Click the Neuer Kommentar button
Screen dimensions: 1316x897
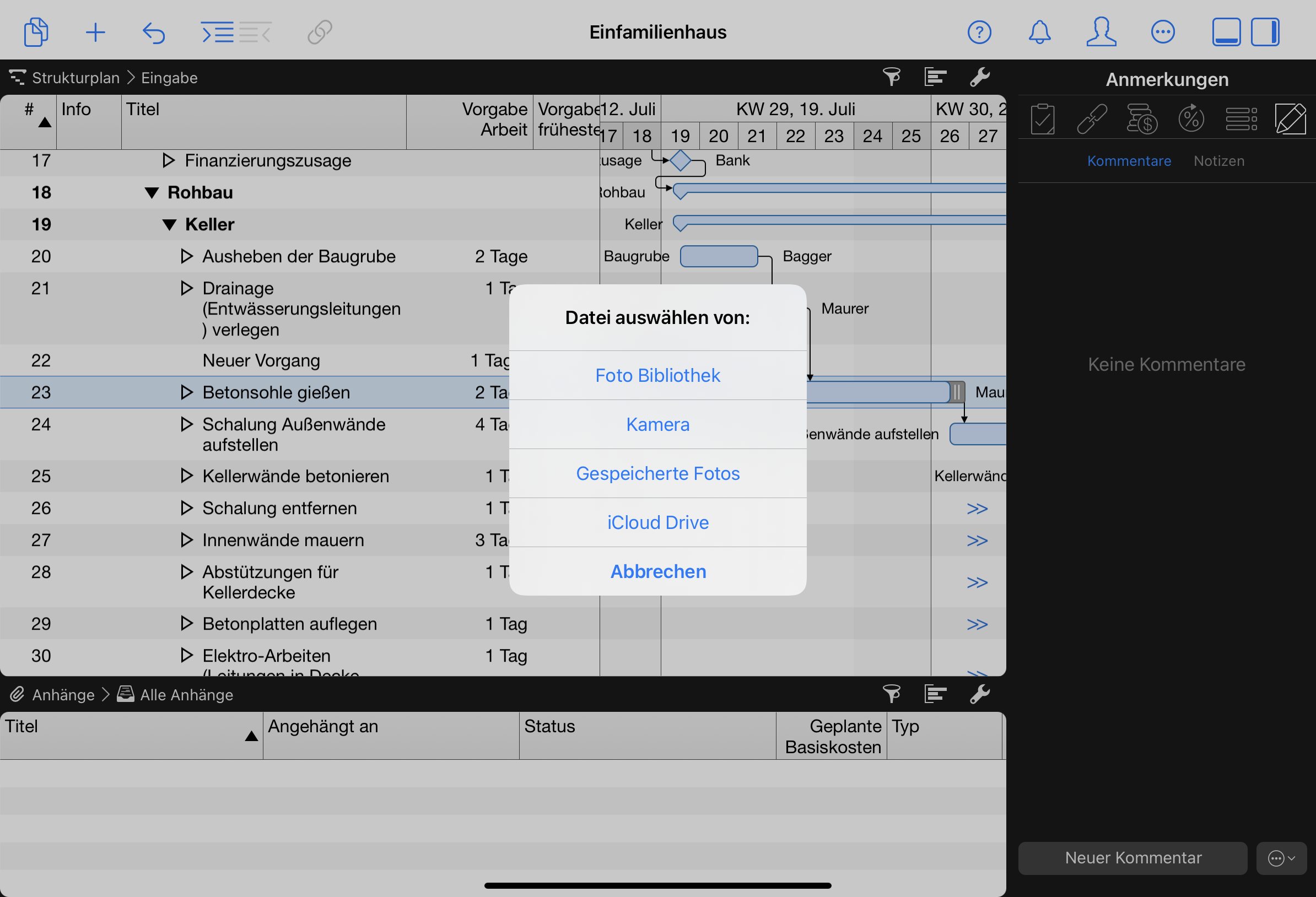[1132, 858]
